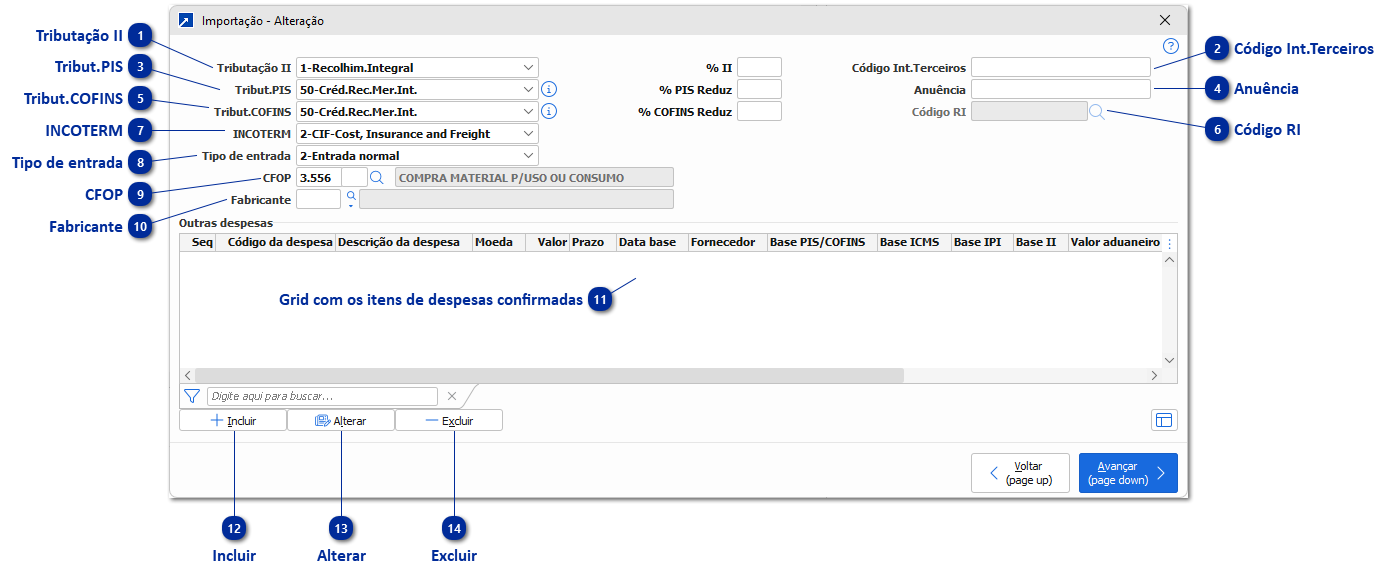Open the Tipo de entrada dropdown

(x=528, y=156)
